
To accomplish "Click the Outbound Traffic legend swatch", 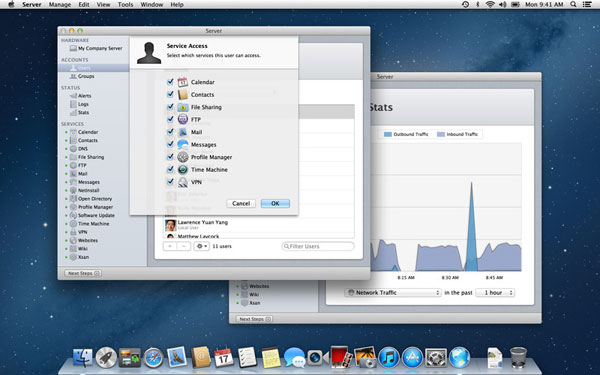I will [388, 134].
